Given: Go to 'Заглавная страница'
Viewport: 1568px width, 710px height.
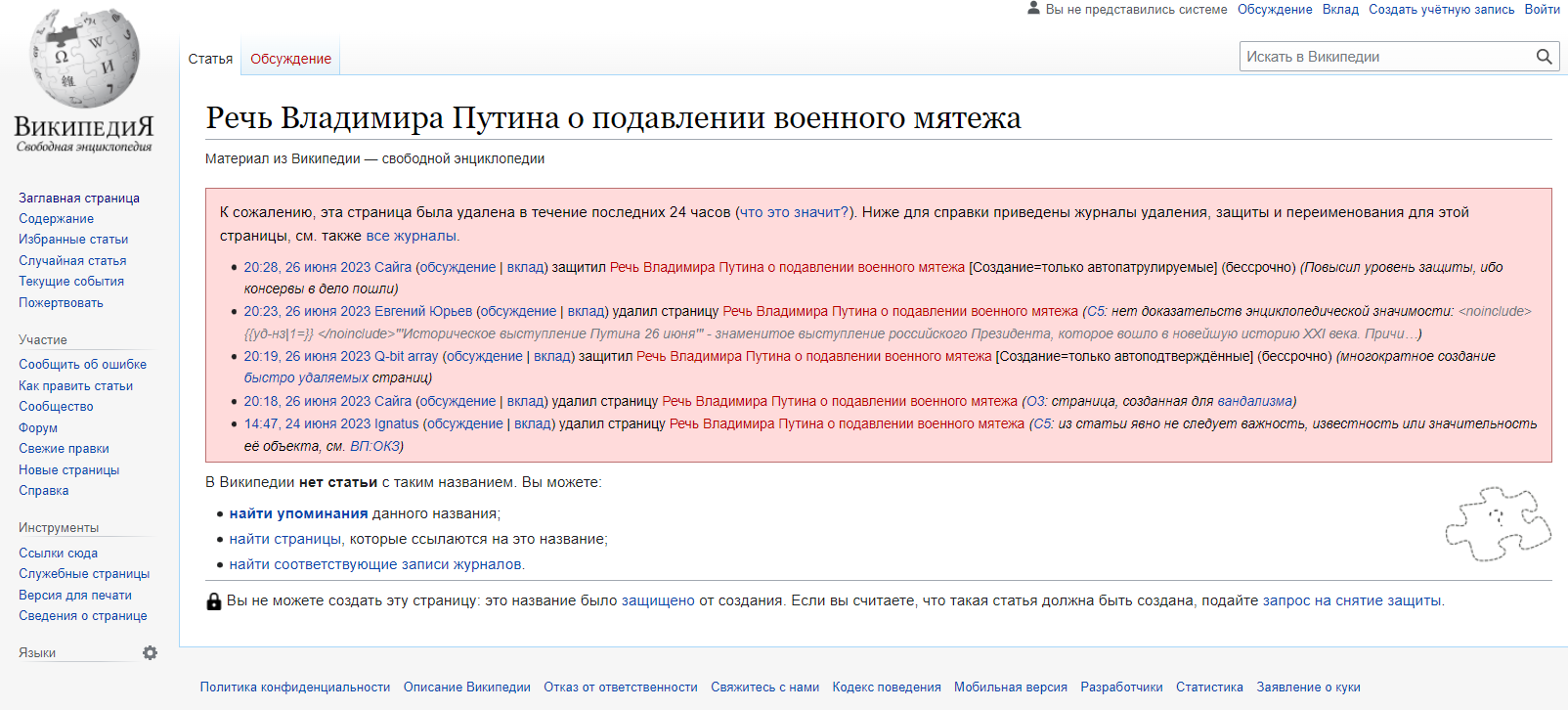Looking at the screenshot, I should 79,198.
